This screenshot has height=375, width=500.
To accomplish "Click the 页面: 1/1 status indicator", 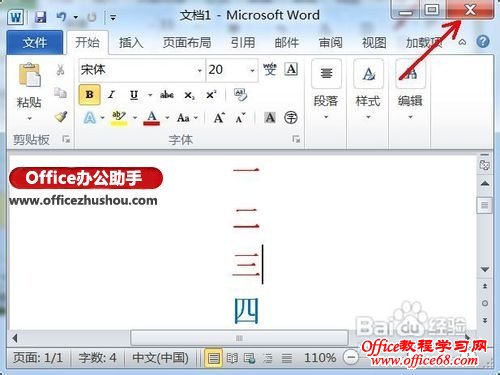I will point(38,358).
